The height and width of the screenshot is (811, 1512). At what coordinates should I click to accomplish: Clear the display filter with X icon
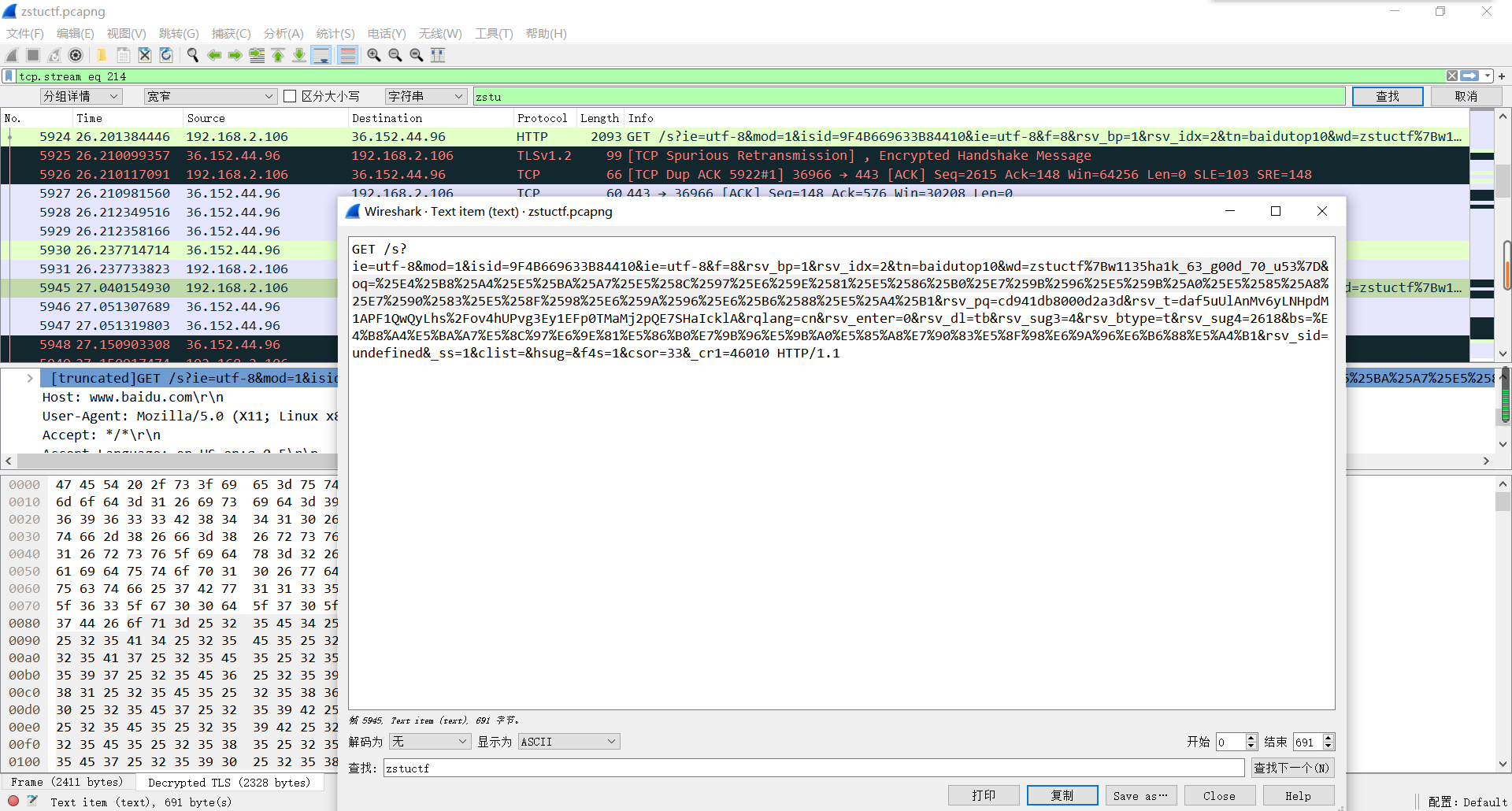[1451, 76]
